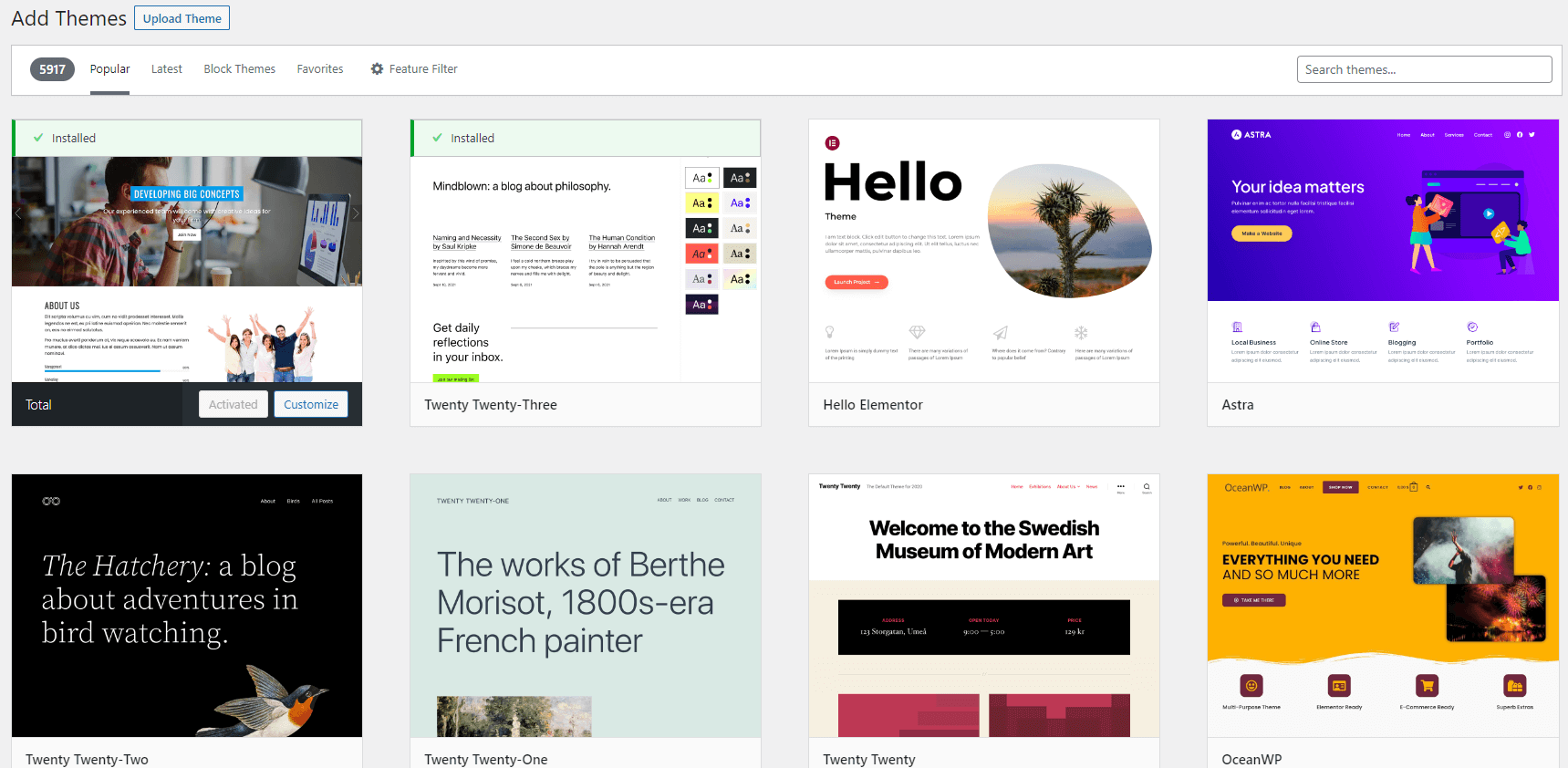Screen dimensions: 1568x768
Task: Click the E-Commerce Ready cart icon in OceanWP
Action: 1427,686
